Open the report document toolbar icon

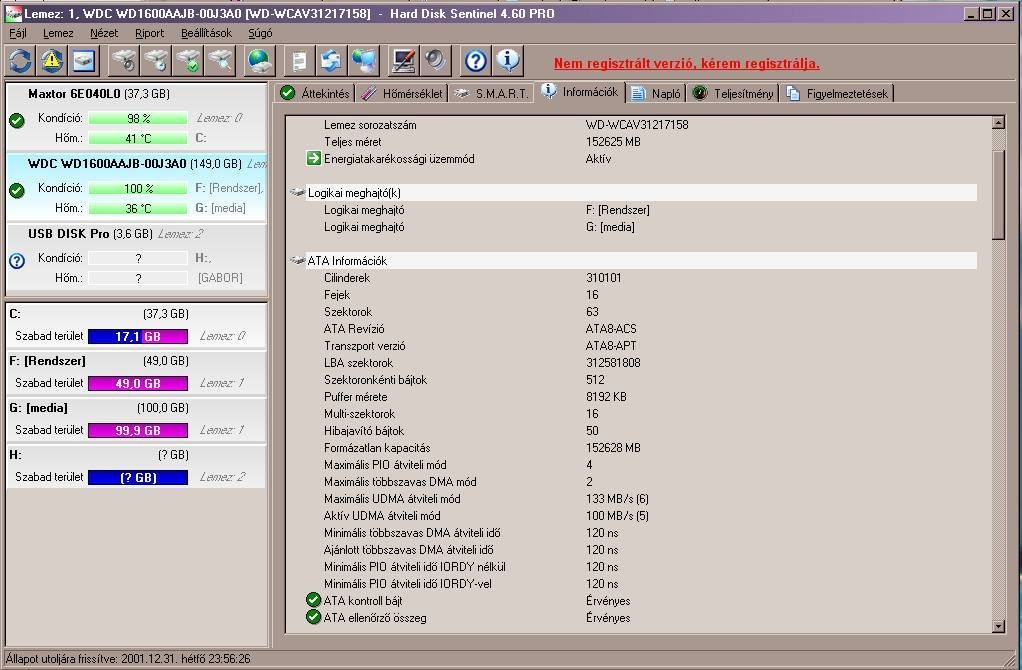(x=298, y=61)
